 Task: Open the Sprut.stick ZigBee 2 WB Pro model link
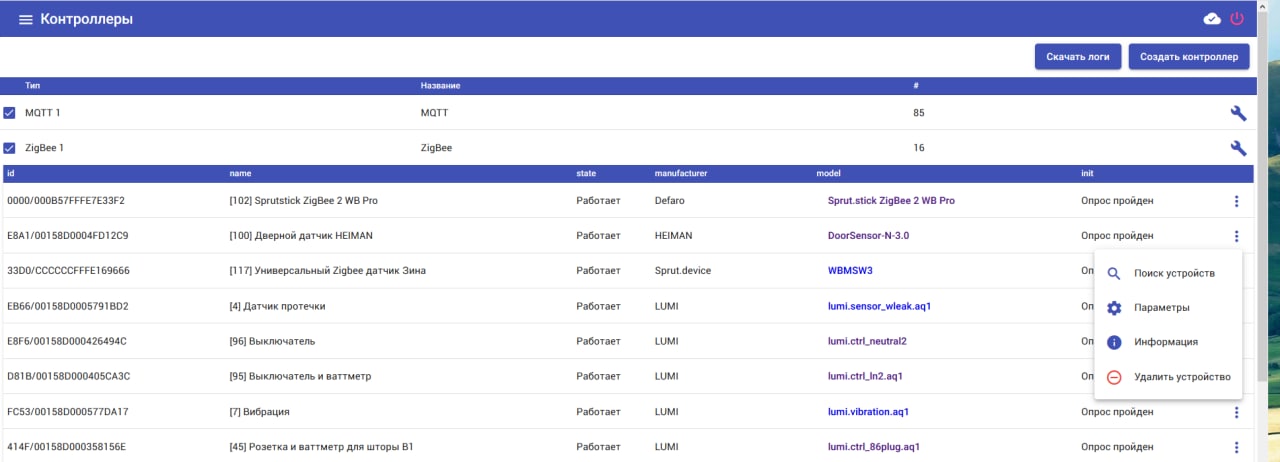point(891,201)
